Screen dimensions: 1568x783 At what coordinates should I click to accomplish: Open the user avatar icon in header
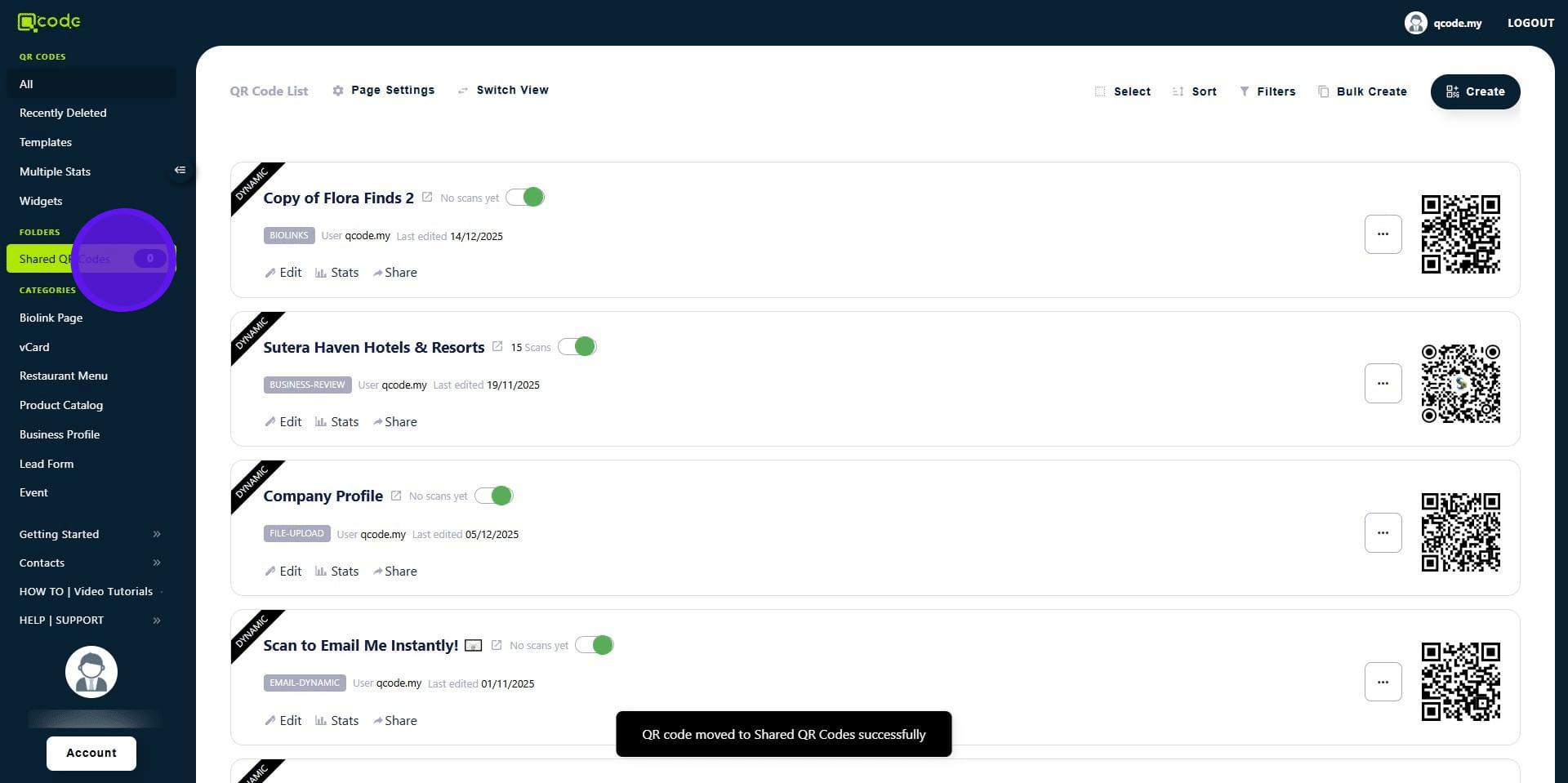[x=1415, y=23]
